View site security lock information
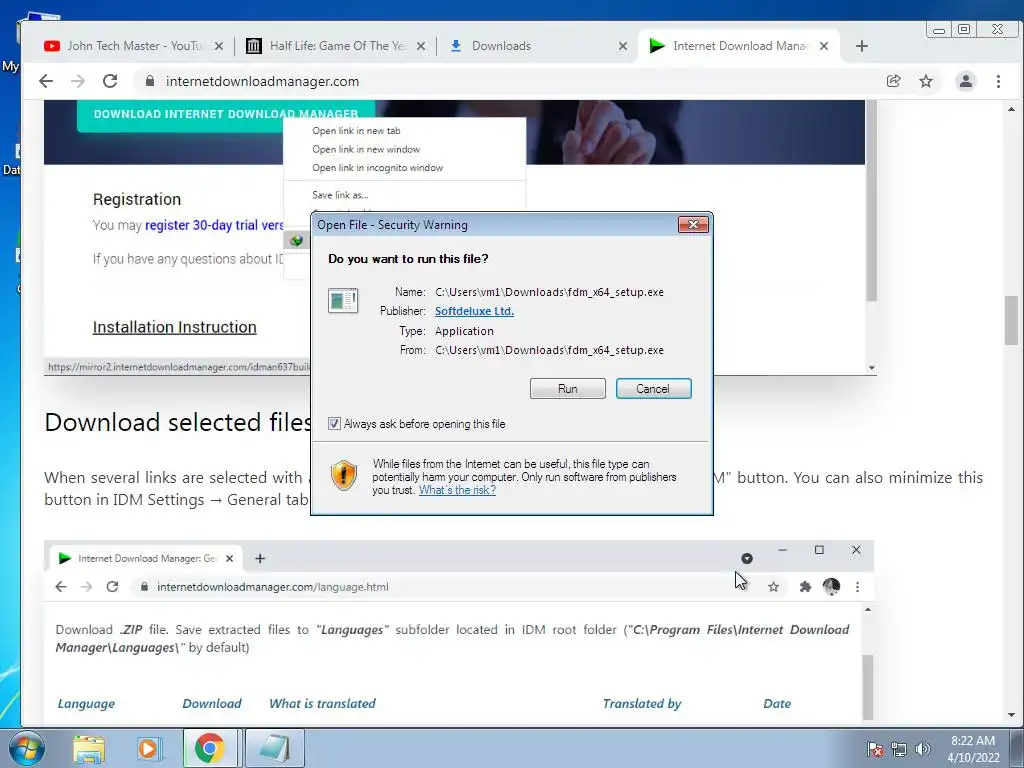This screenshot has height=768, width=1024. (x=150, y=81)
